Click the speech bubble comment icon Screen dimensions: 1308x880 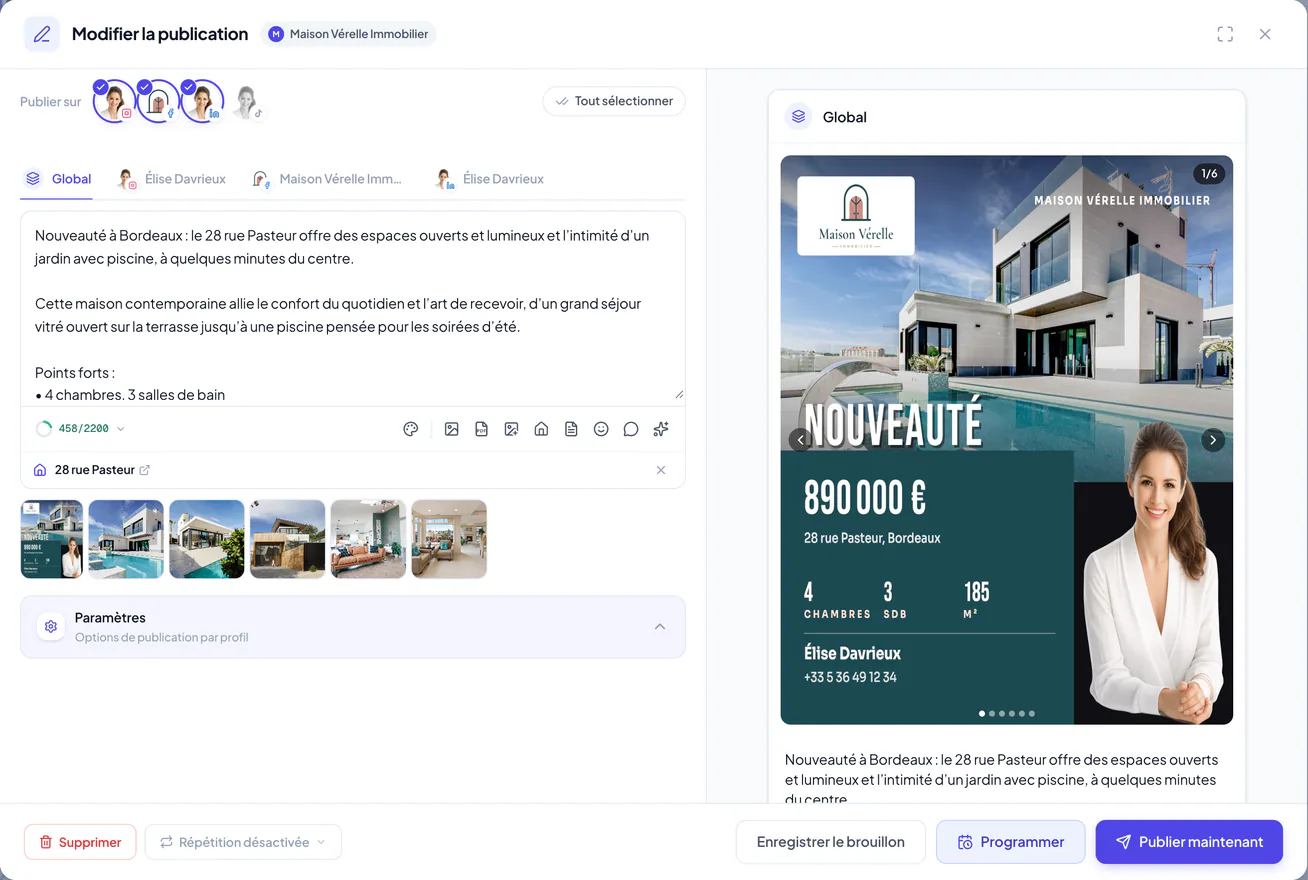click(631, 429)
